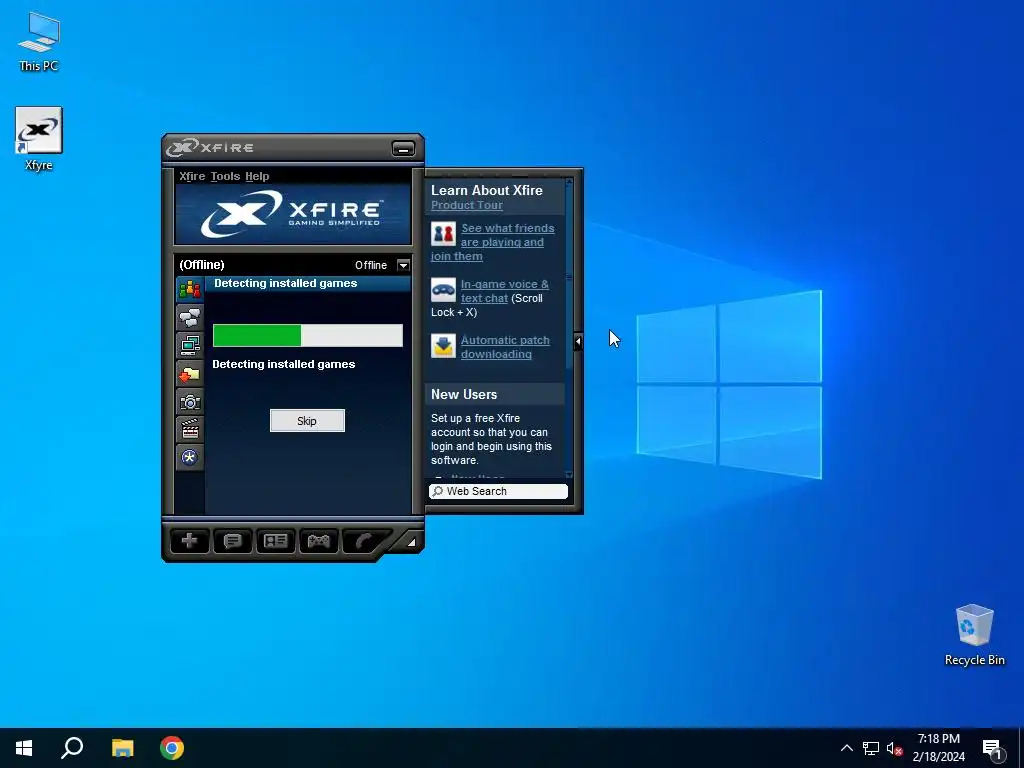Click the muted volume tray icon
Viewport: 1024px width, 768px height.
(x=894, y=748)
